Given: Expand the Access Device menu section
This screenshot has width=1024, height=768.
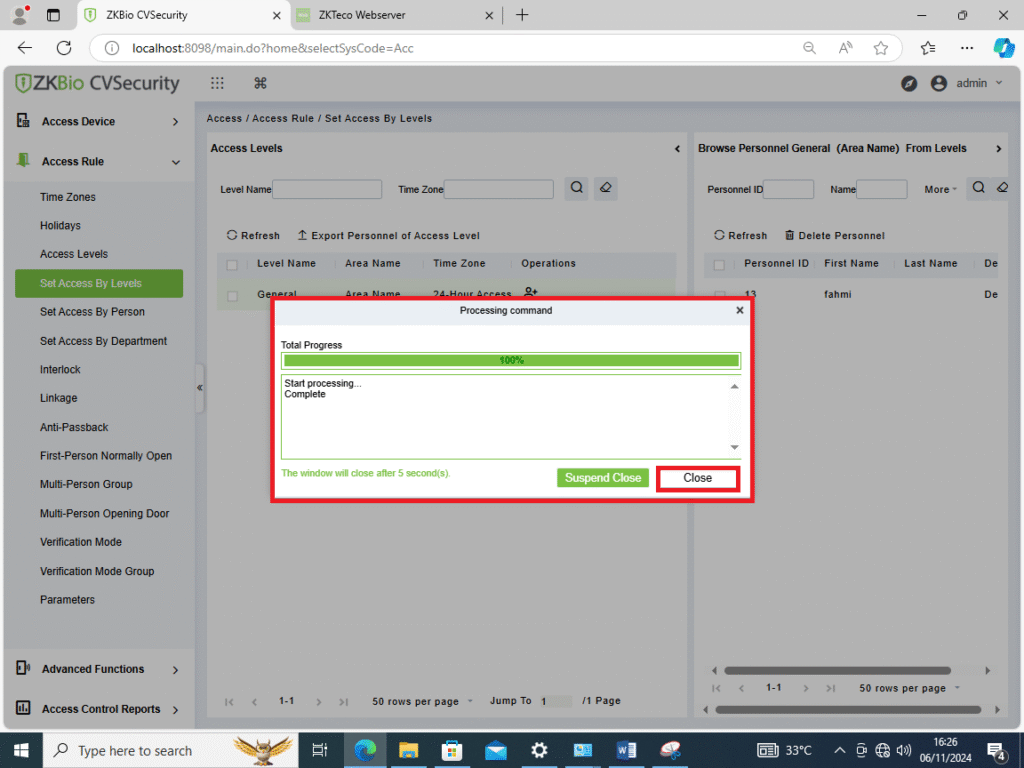Looking at the screenshot, I should pyautogui.click(x=99, y=122).
